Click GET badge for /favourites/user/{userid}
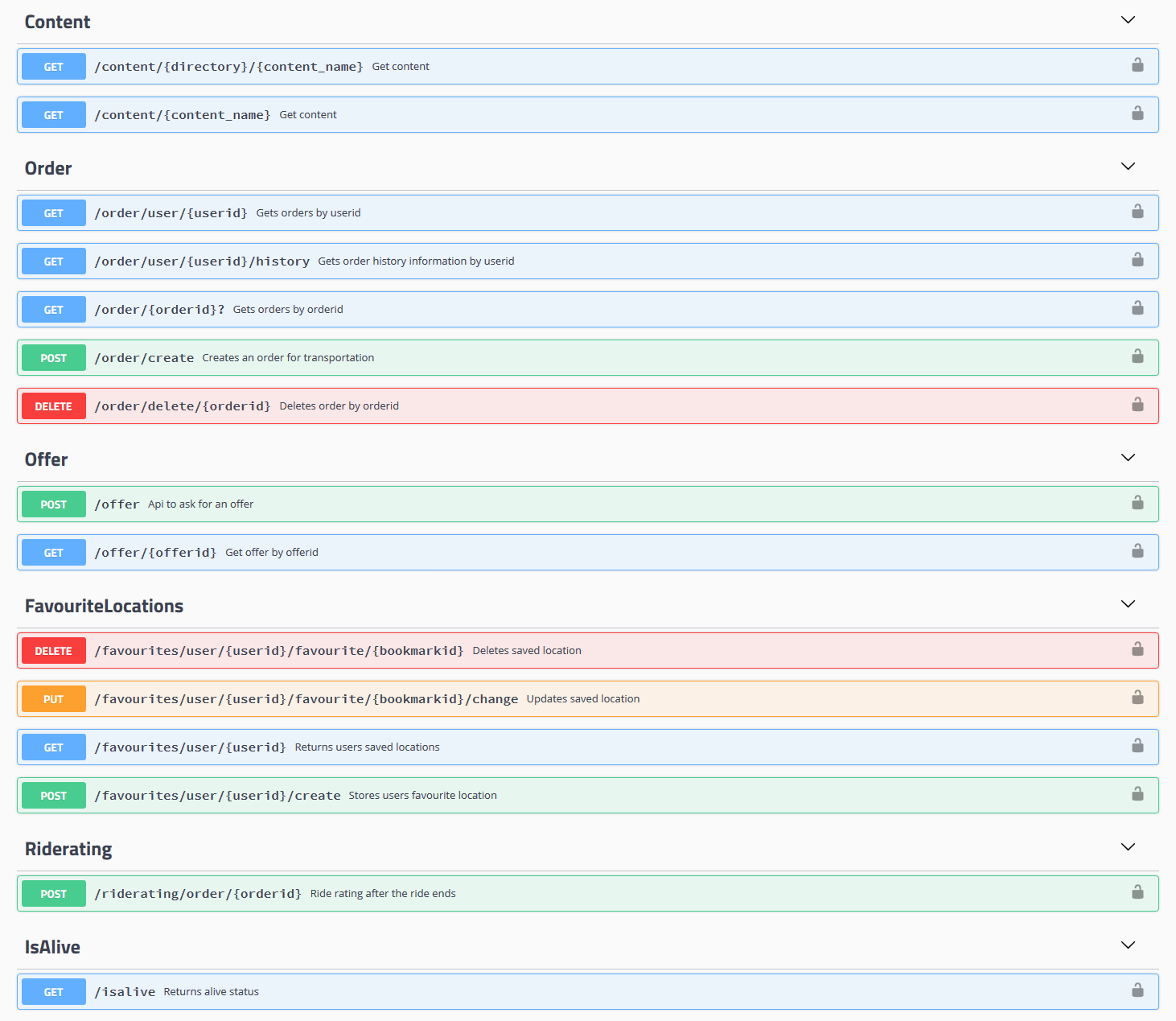Image resolution: width=1176 pixels, height=1021 pixels. click(x=54, y=747)
